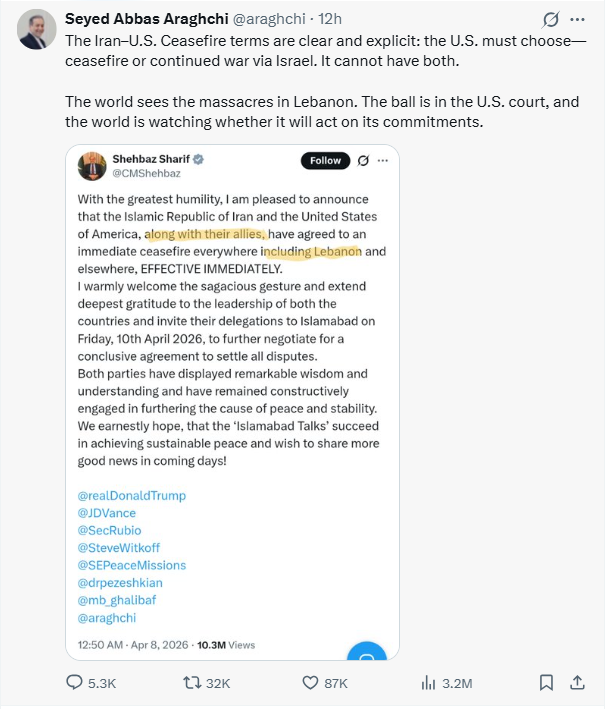Go to @SteveWitkoff profile mention
The height and width of the screenshot is (709, 614).
(118, 548)
